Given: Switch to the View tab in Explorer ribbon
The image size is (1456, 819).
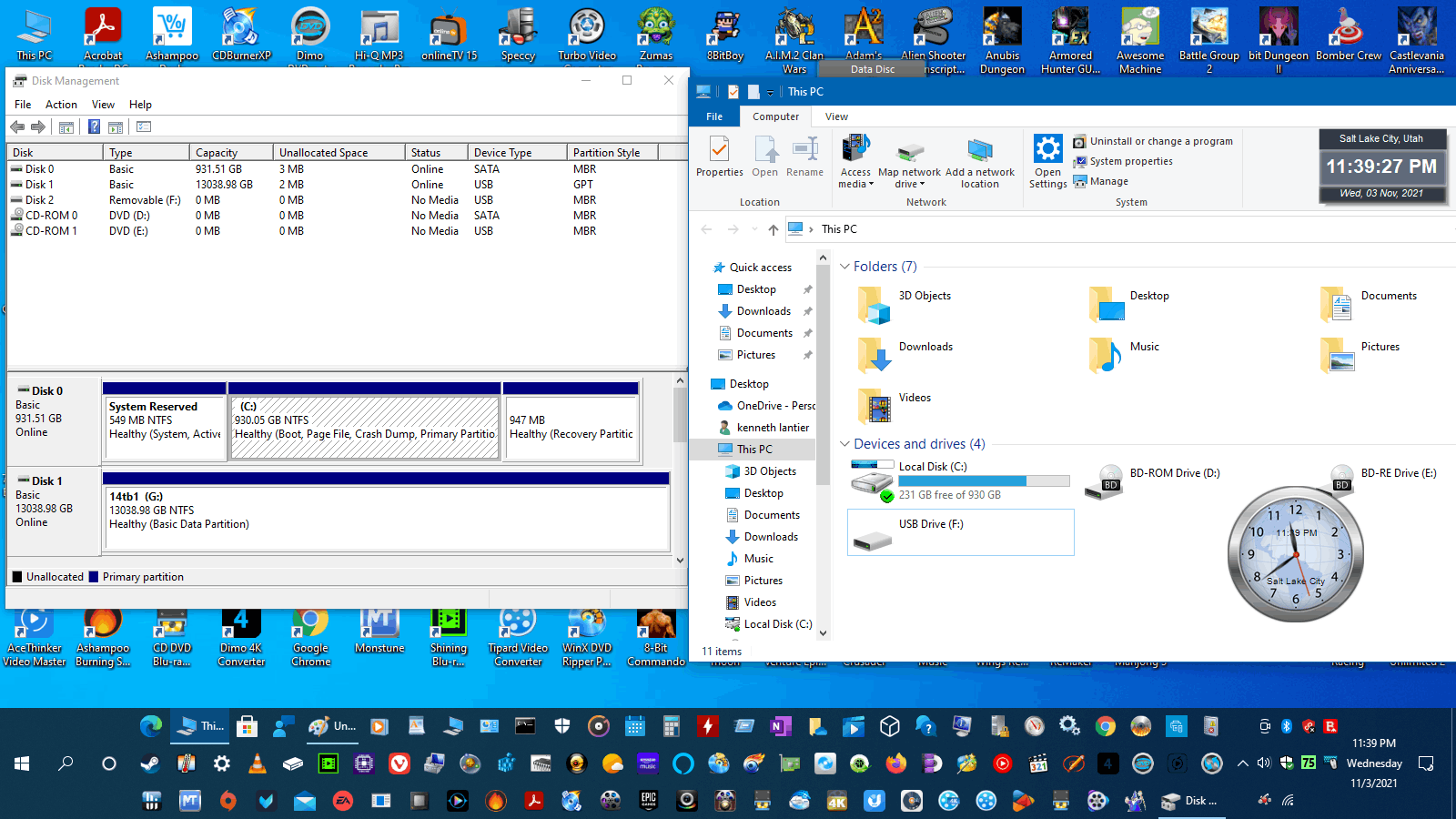Looking at the screenshot, I should pos(836,116).
